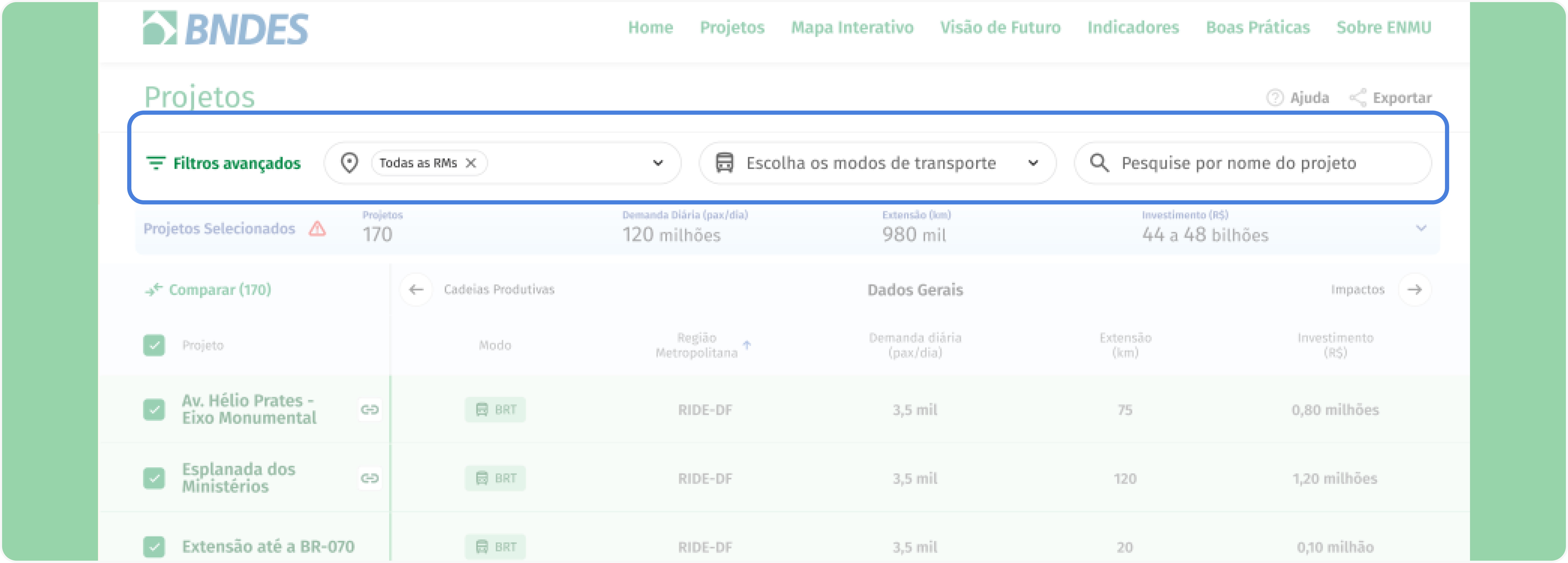Screen dimensions: 1568x563
Task: Click the Projeto column header
Action: pyautogui.click(x=203, y=346)
